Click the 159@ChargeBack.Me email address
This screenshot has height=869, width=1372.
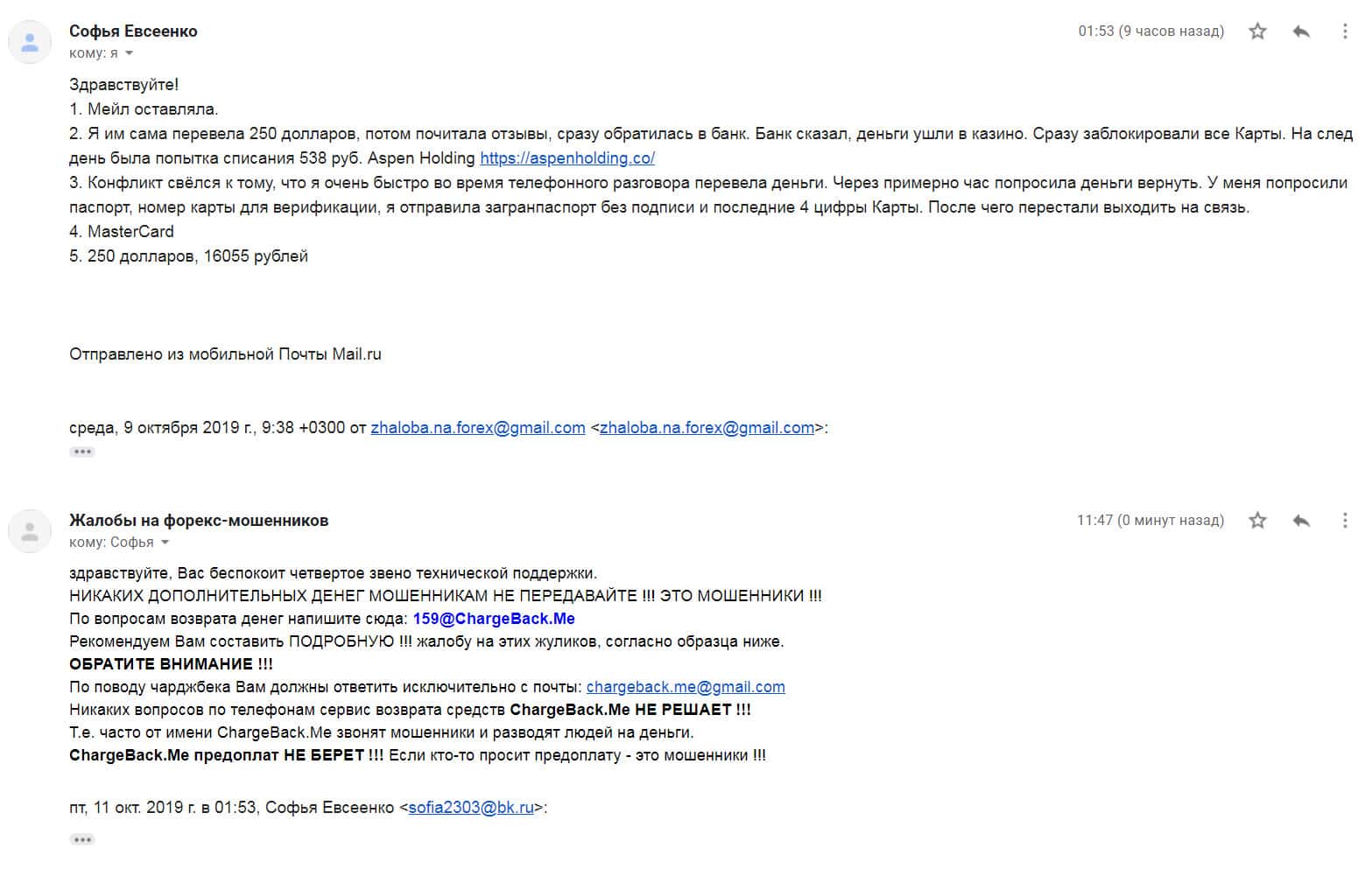click(494, 619)
